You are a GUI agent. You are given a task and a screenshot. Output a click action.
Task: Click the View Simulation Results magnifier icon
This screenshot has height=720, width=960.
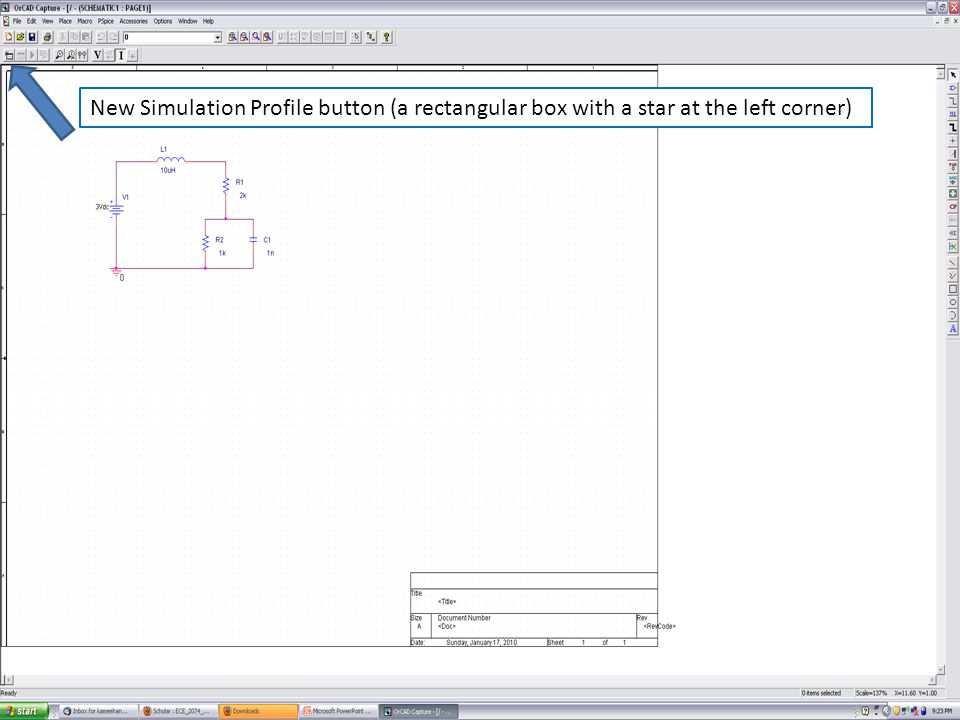(x=59, y=56)
